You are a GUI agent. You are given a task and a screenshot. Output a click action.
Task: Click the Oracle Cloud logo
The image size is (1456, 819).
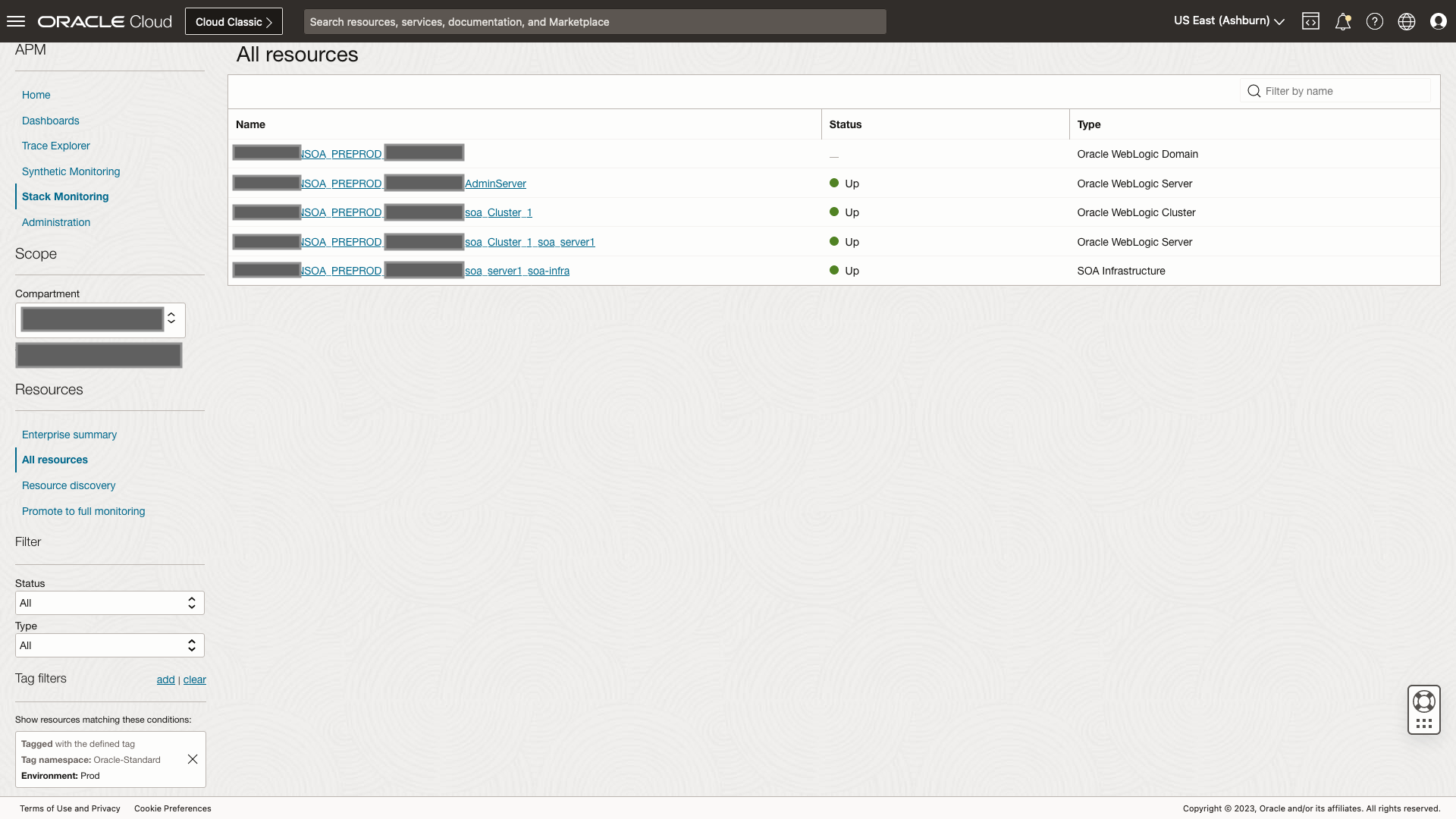click(x=104, y=20)
